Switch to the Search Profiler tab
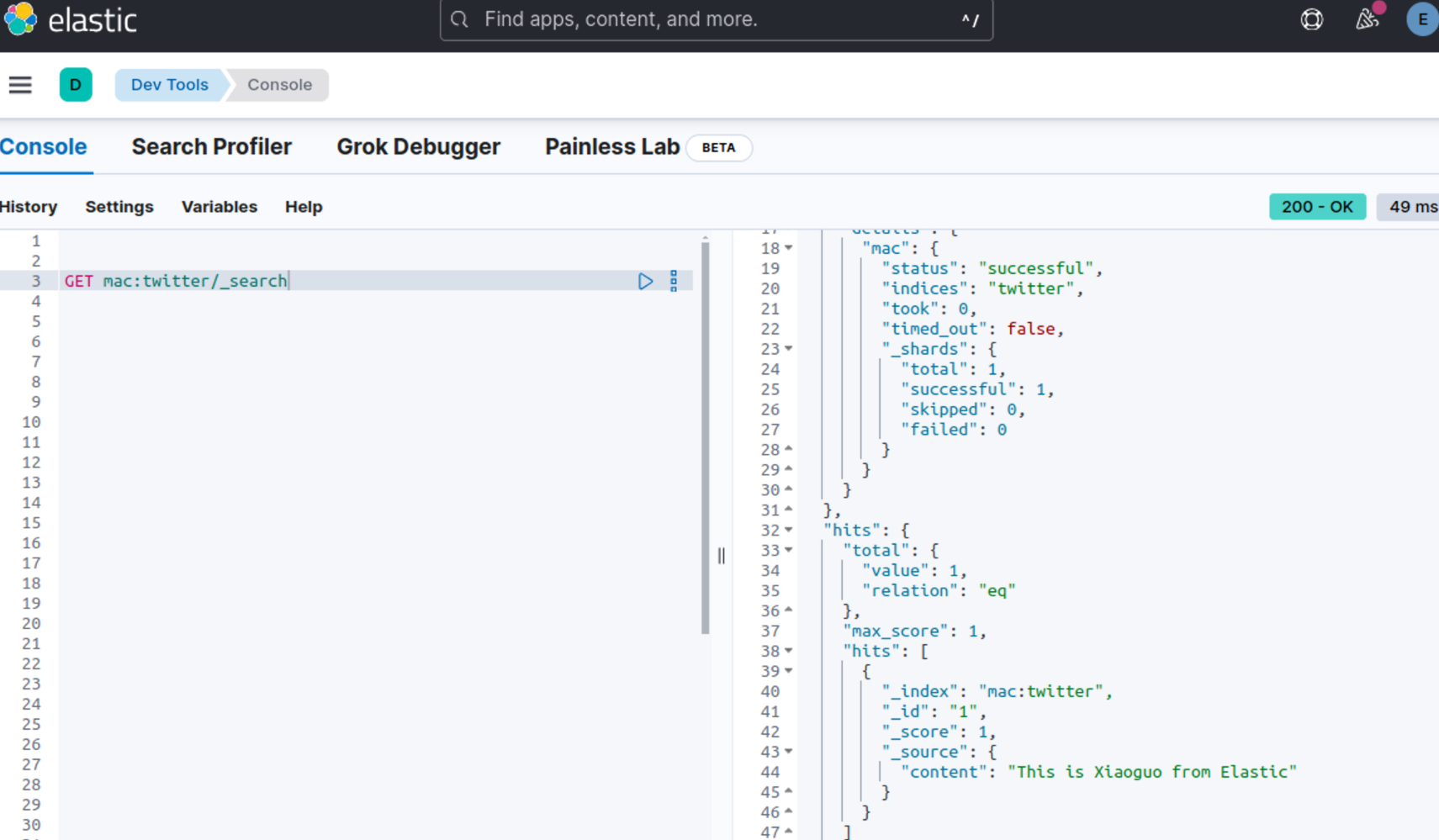This screenshot has height=840, width=1439. tap(211, 147)
